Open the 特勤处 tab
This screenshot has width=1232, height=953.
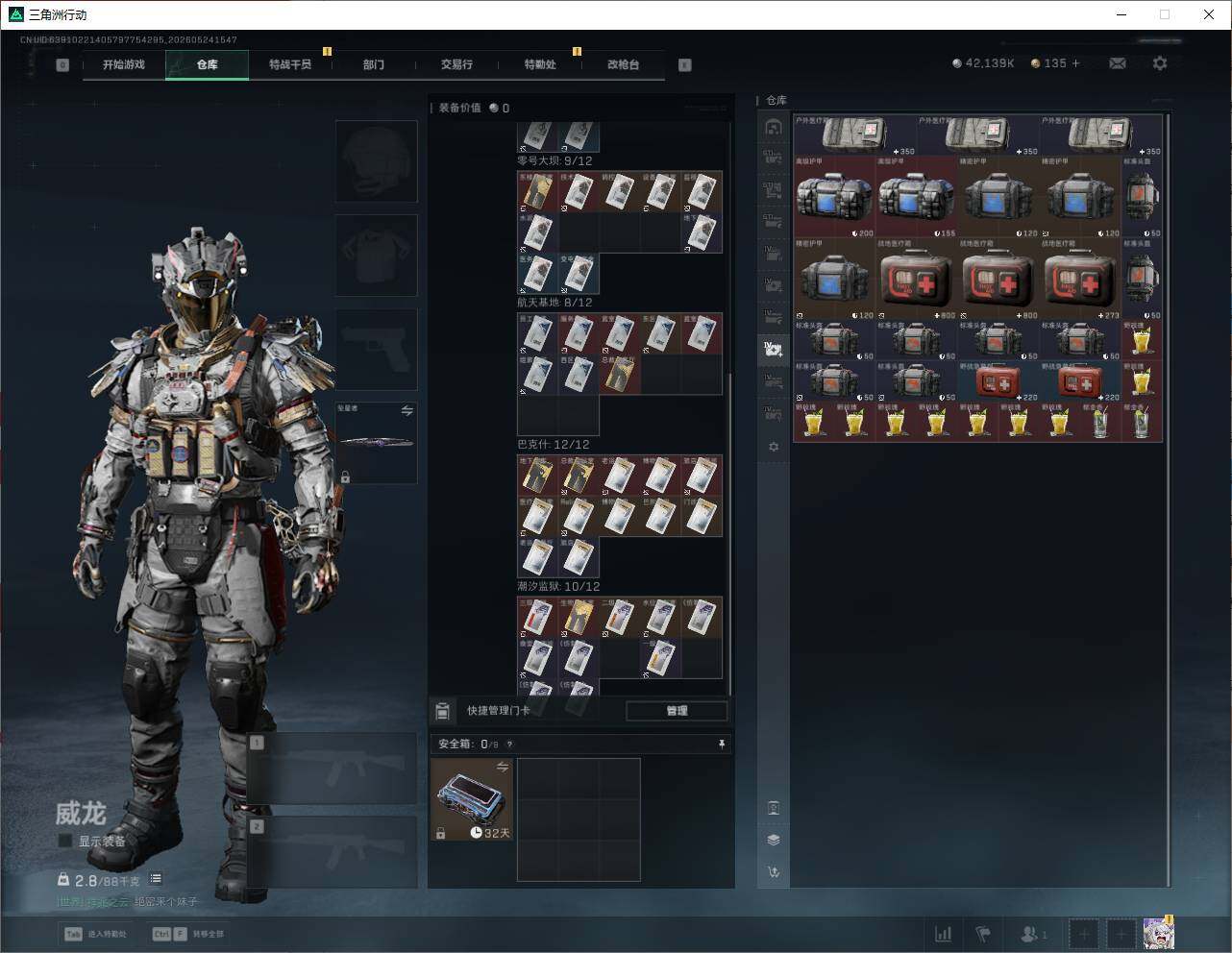coord(540,64)
